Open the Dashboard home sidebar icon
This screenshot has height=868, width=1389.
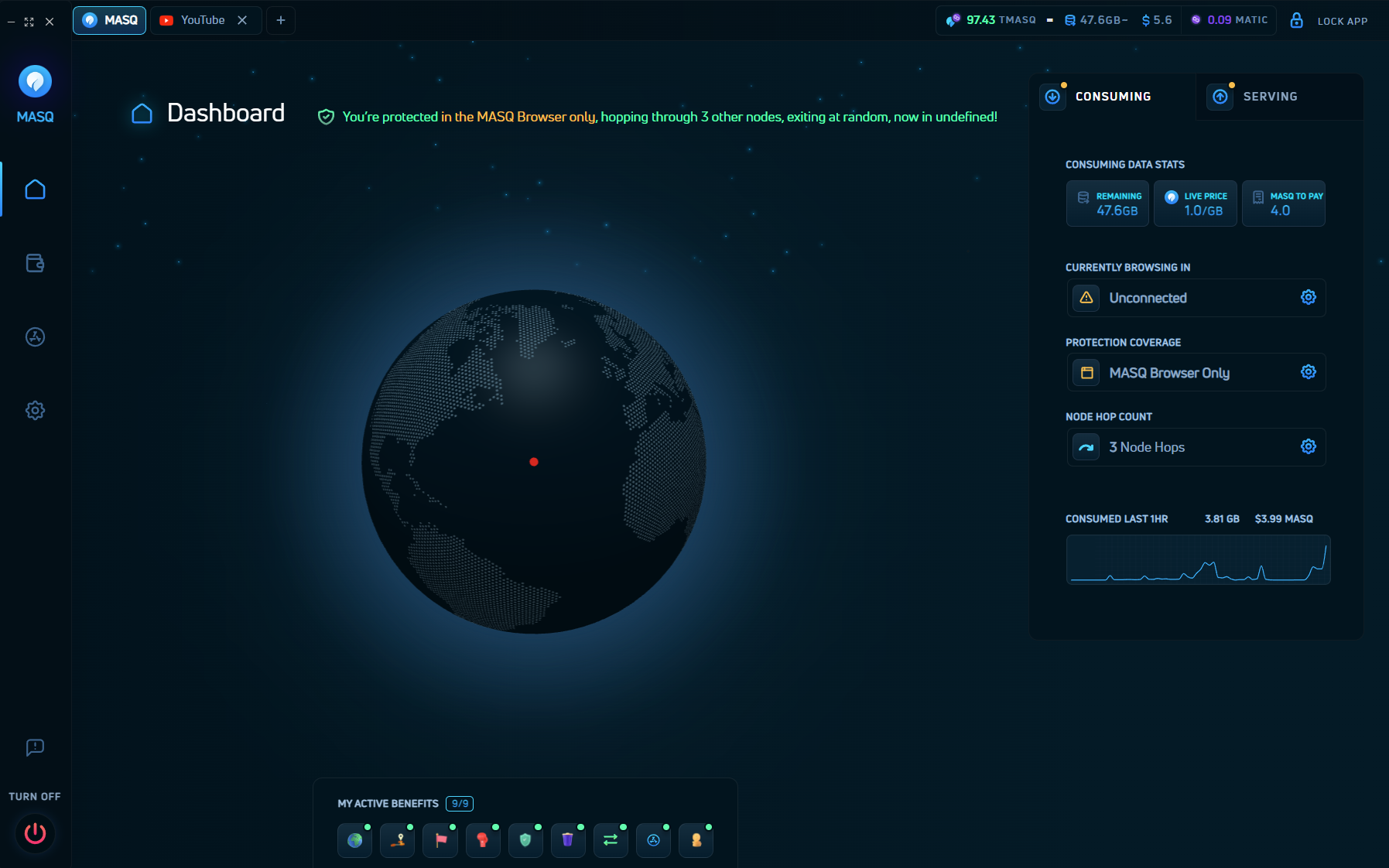pos(35,190)
